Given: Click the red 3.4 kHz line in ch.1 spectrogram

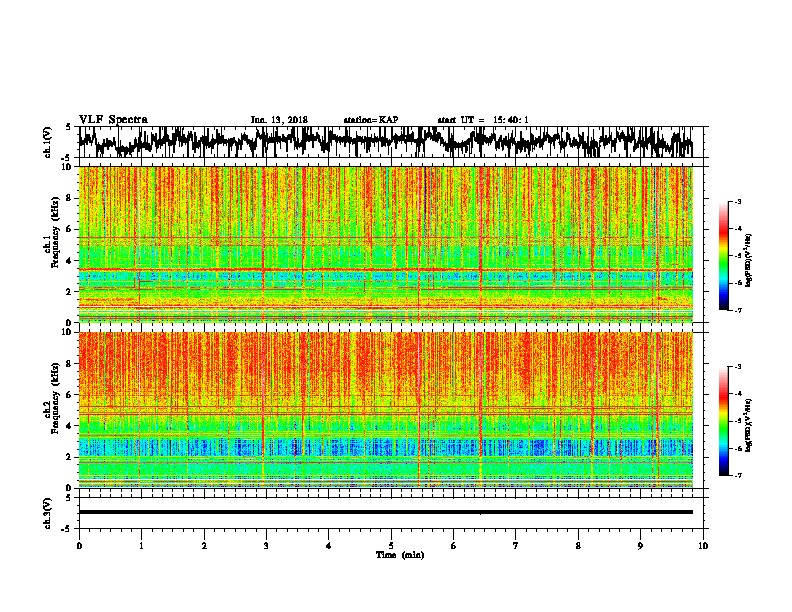Looking at the screenshot, I should [386, 270].
